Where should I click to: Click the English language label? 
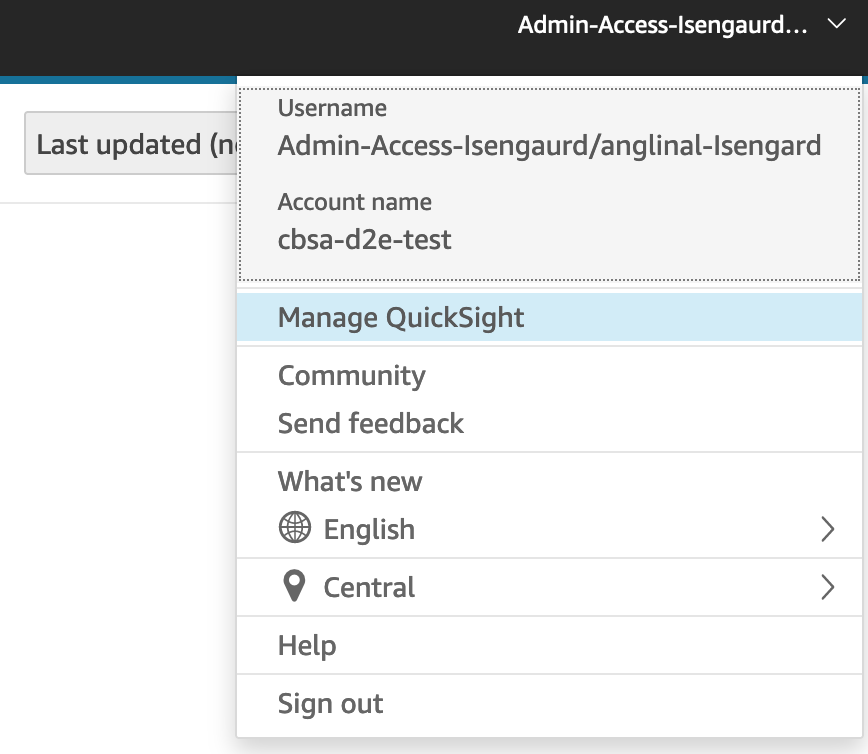coord(369,529)
